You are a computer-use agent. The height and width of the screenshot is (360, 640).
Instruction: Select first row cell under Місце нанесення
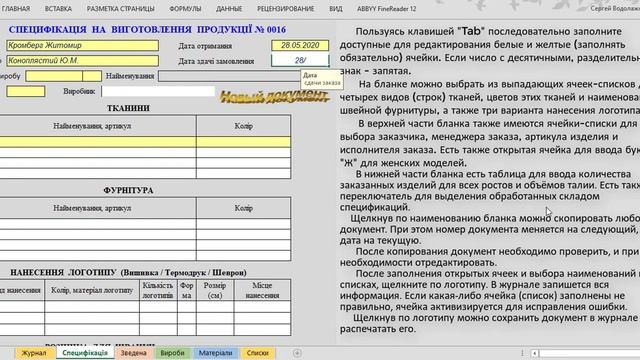coord(262,307)
